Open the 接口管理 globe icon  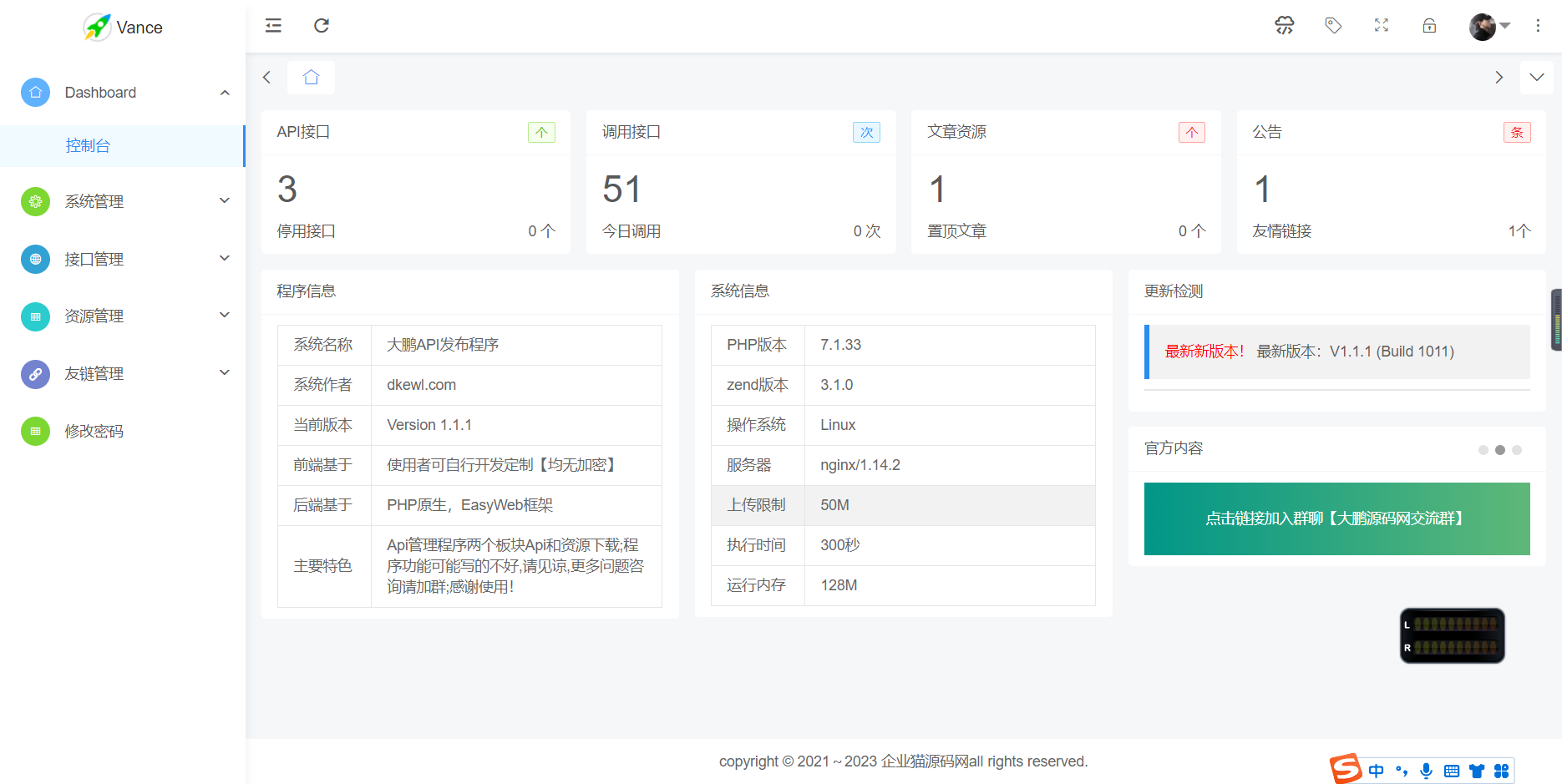(35, 259)
